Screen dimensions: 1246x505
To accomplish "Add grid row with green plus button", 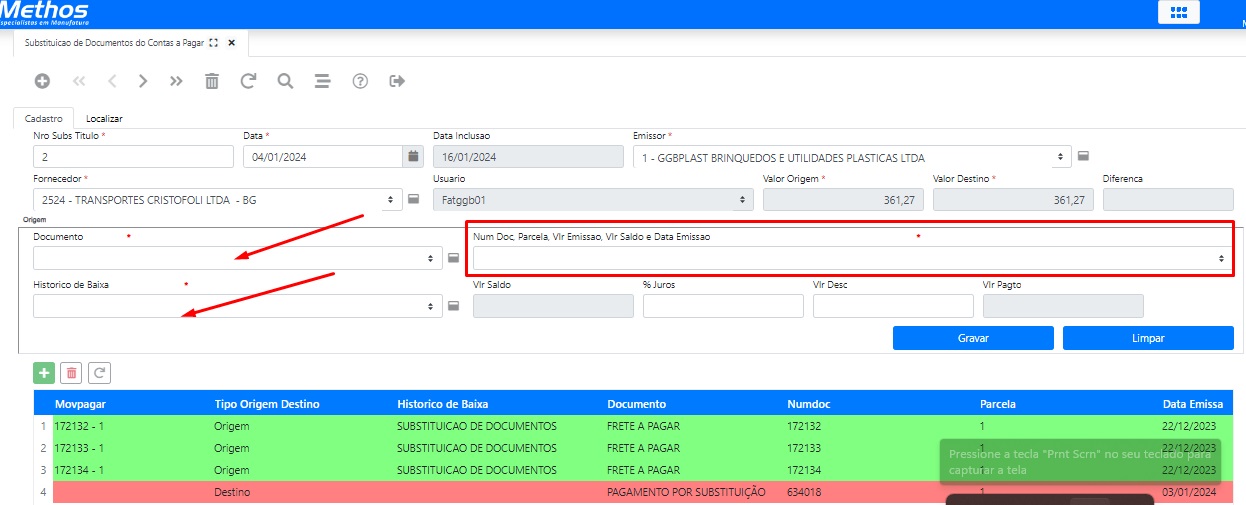I will [x=44, y=373].
